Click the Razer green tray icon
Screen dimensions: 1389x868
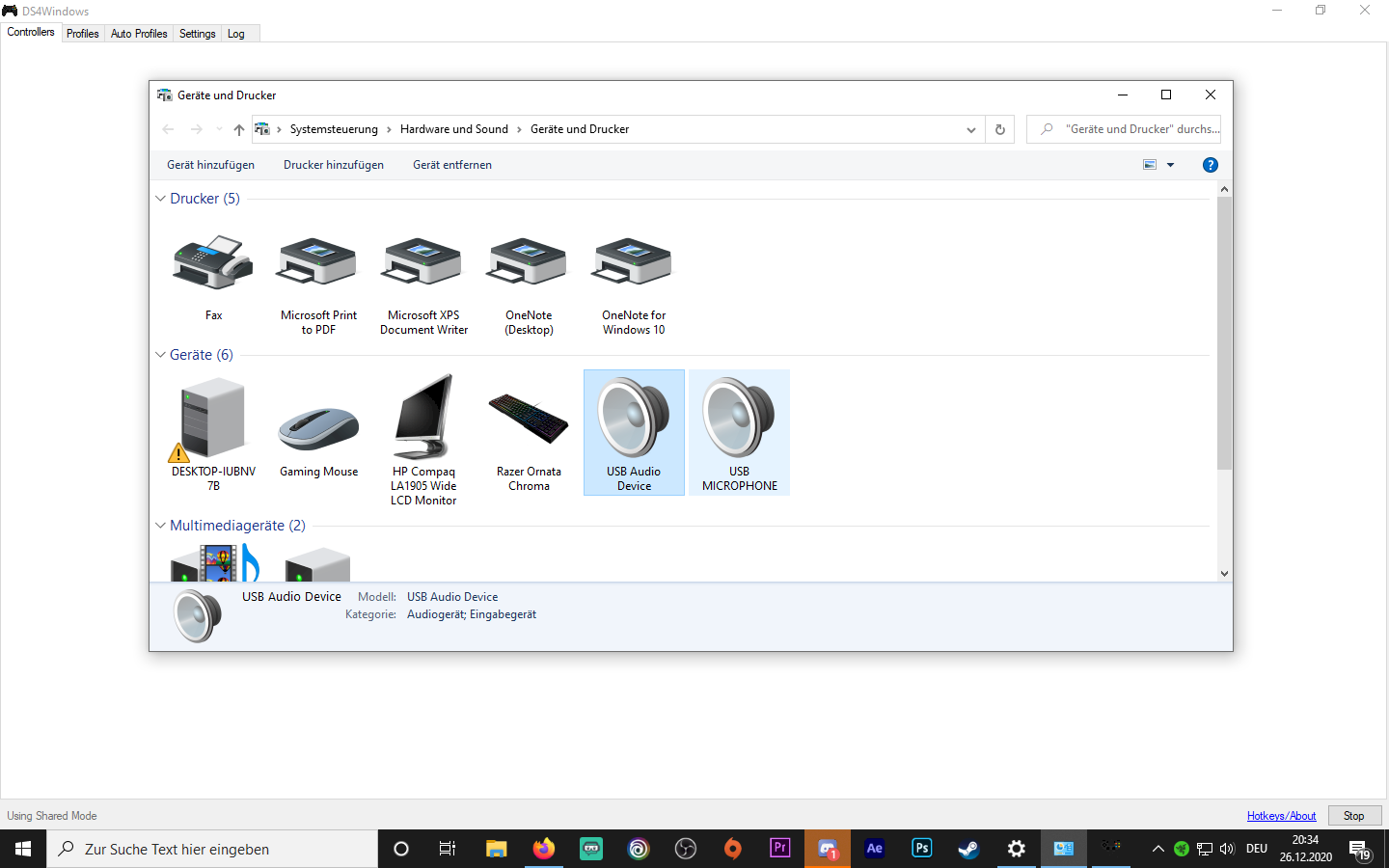point(1182,849)
